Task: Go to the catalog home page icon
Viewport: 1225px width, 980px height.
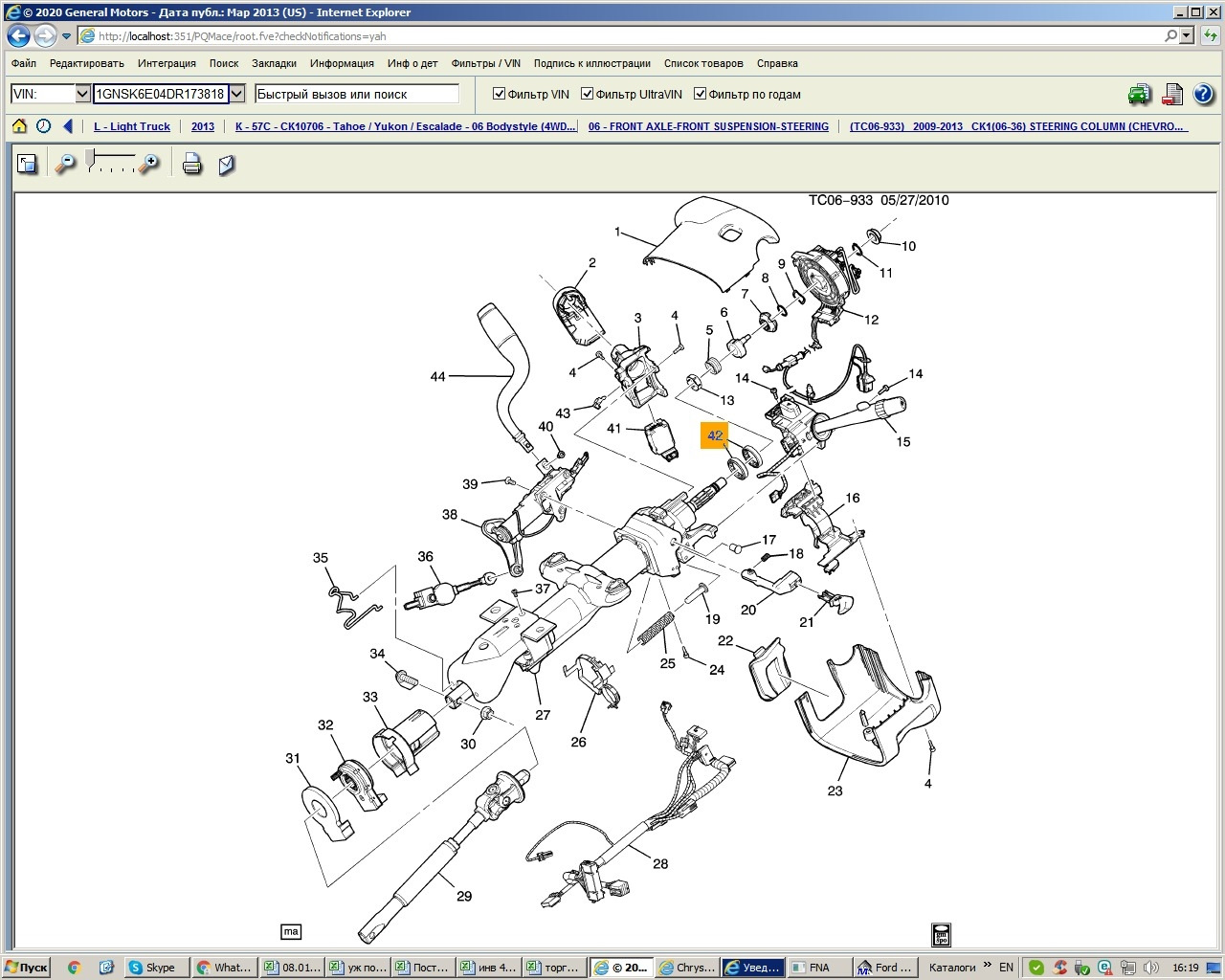Action: (19, 126)
